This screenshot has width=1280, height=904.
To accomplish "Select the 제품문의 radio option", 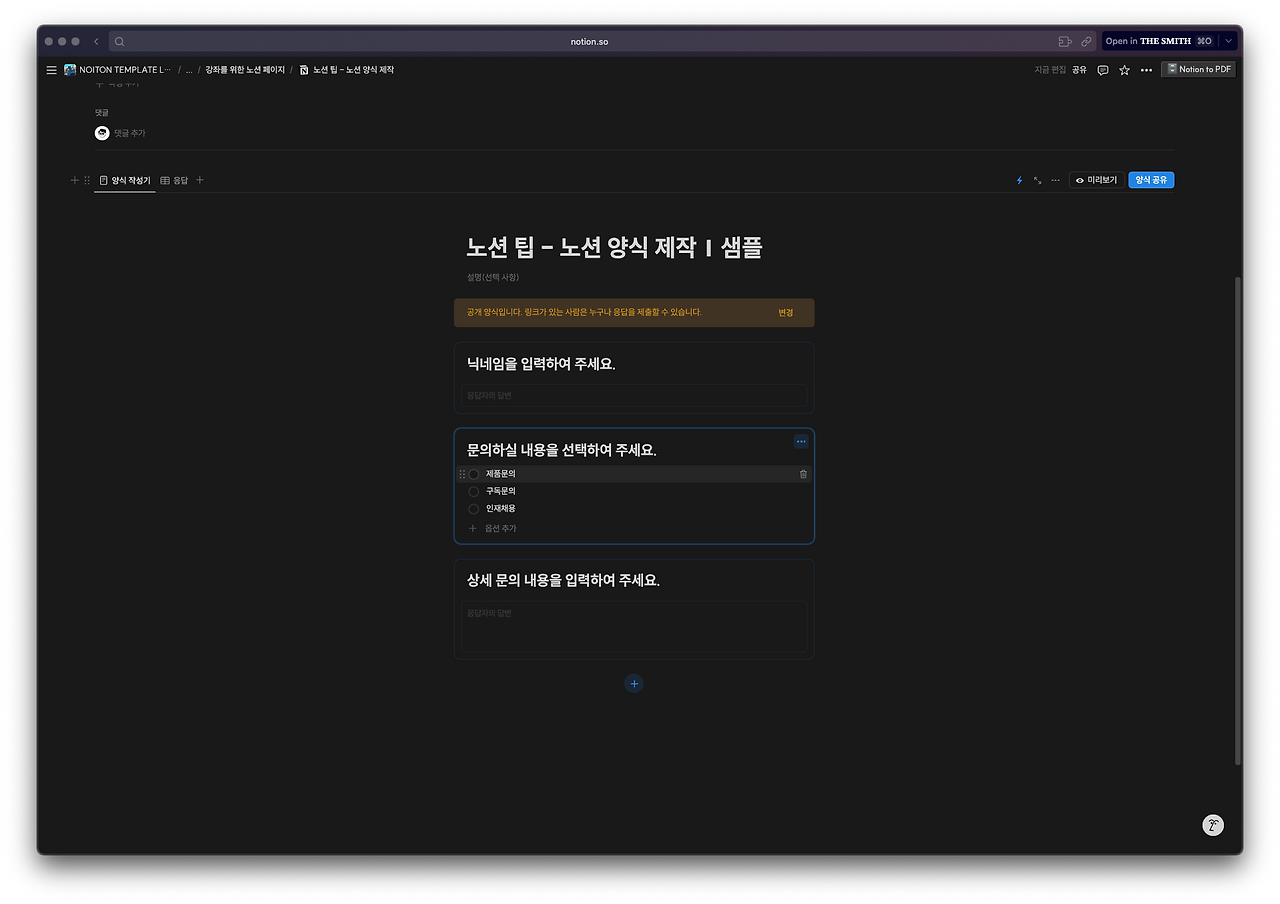I will coord(473,473).
